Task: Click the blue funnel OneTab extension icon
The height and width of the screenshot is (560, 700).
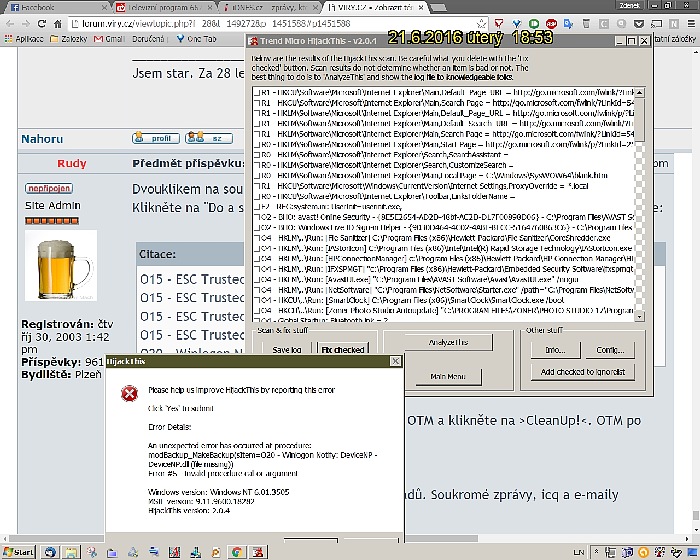Action: point(517,24)
